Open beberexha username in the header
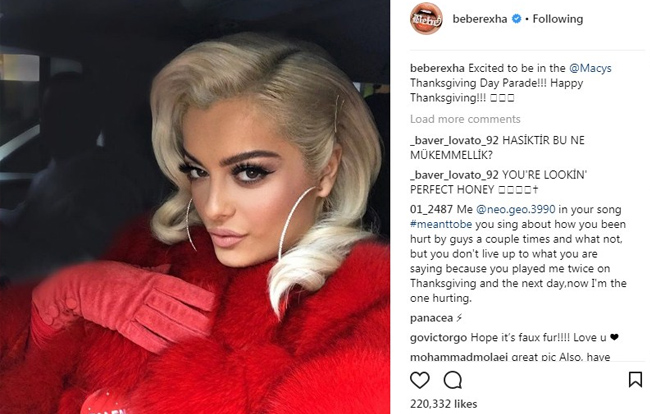This screenshot has height=414, width=650. (480, 19)
